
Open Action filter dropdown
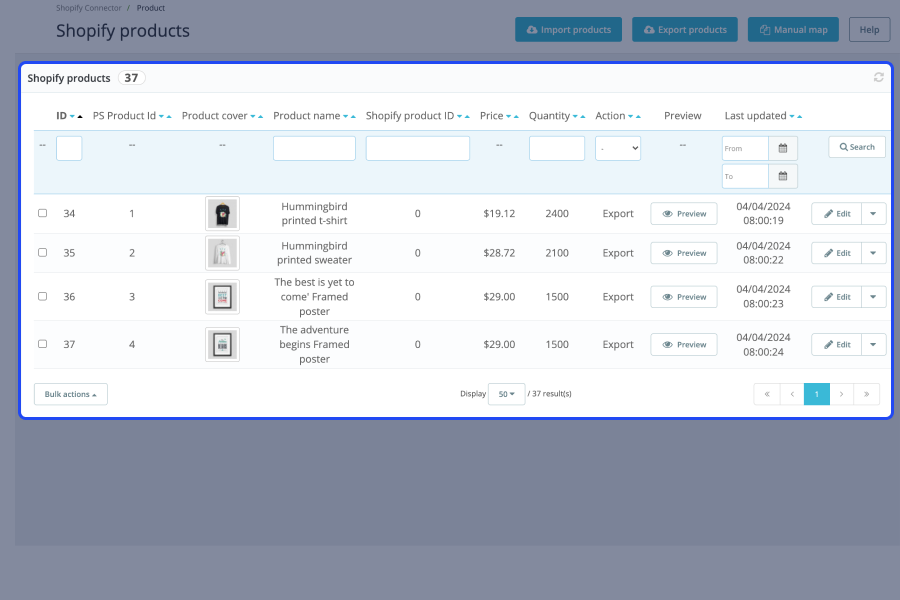tap(618, 148)
